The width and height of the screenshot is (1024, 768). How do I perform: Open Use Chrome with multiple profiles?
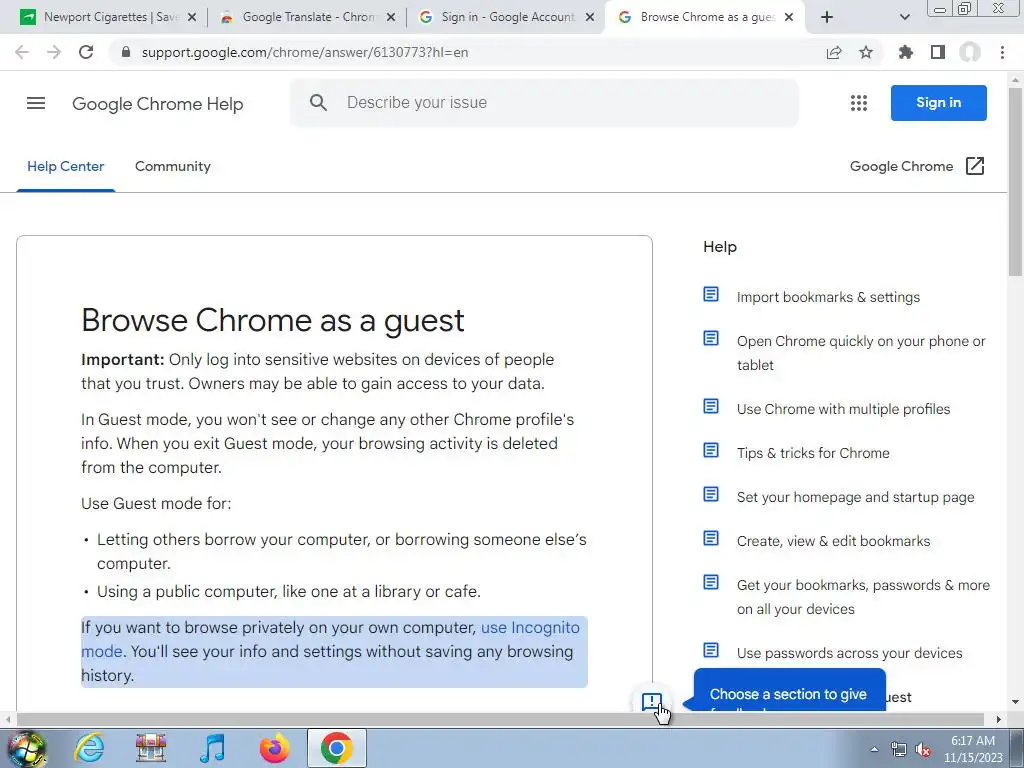pos(843,409)
